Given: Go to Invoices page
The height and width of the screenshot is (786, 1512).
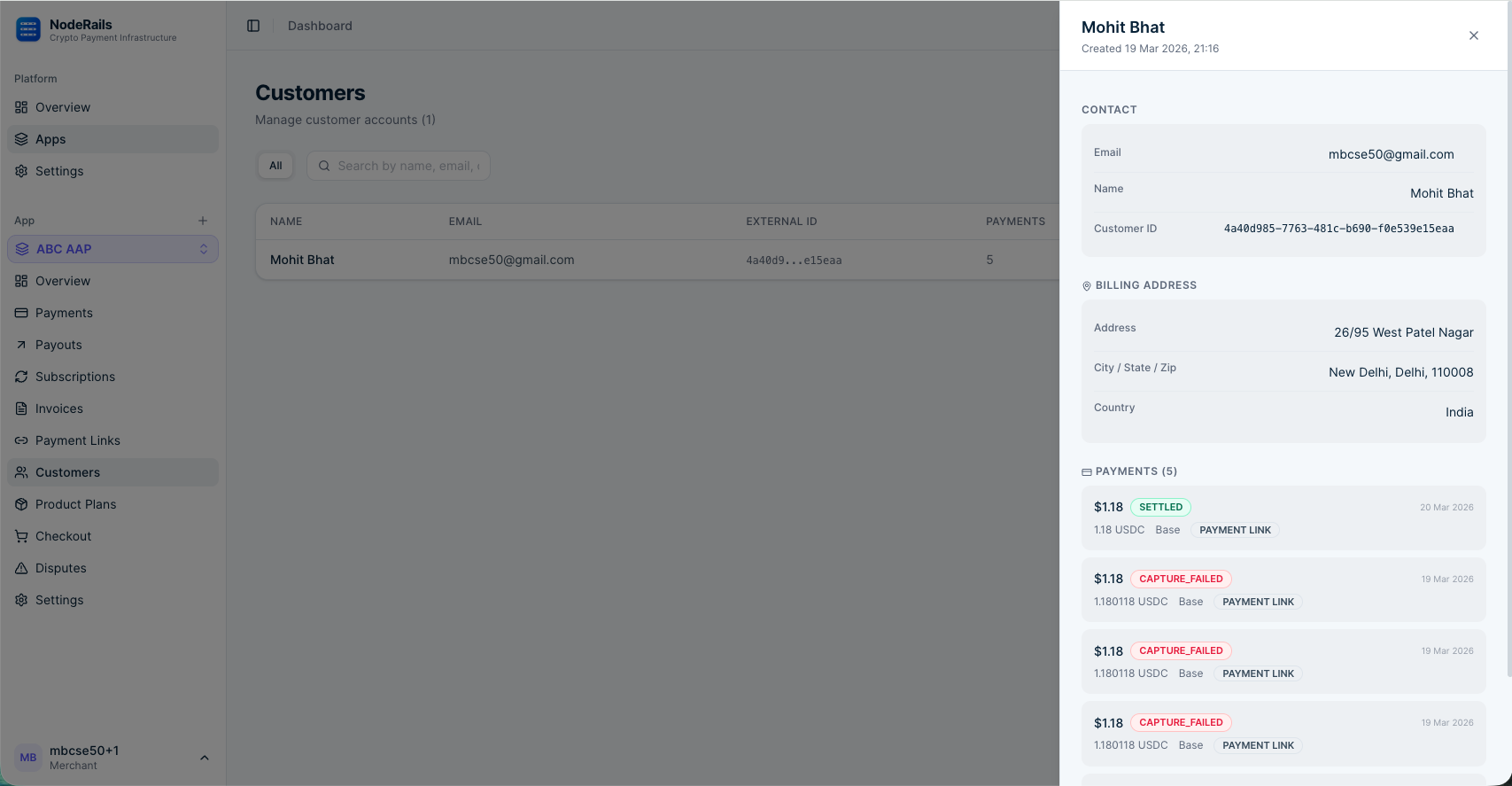Looking at the screenshot, I should tap(59, 409).
